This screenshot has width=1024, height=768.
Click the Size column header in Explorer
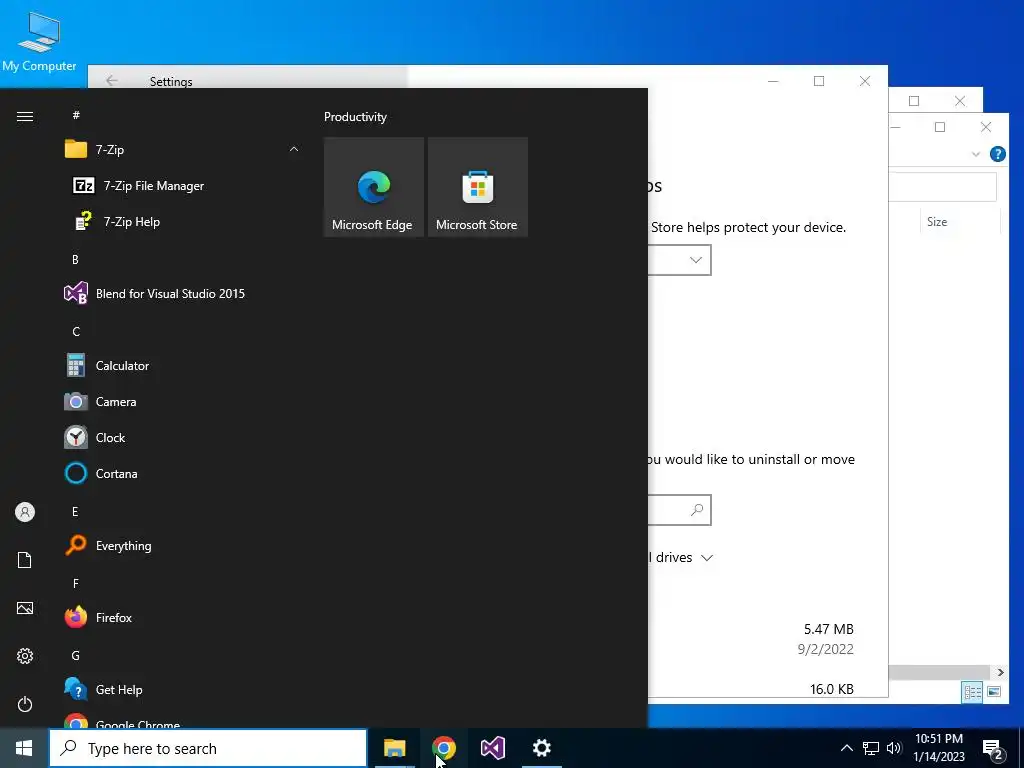pos(936,222)
